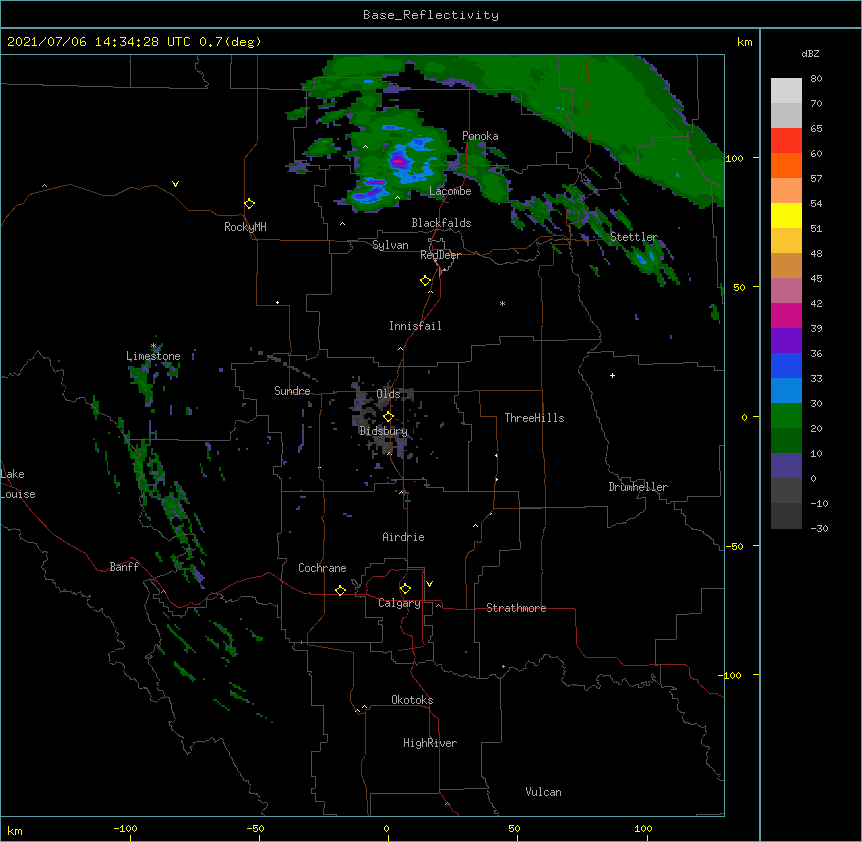Click the km unit label at top right
Screen dimensions: 862x842
pyautogui.click(x=744, y=42)
